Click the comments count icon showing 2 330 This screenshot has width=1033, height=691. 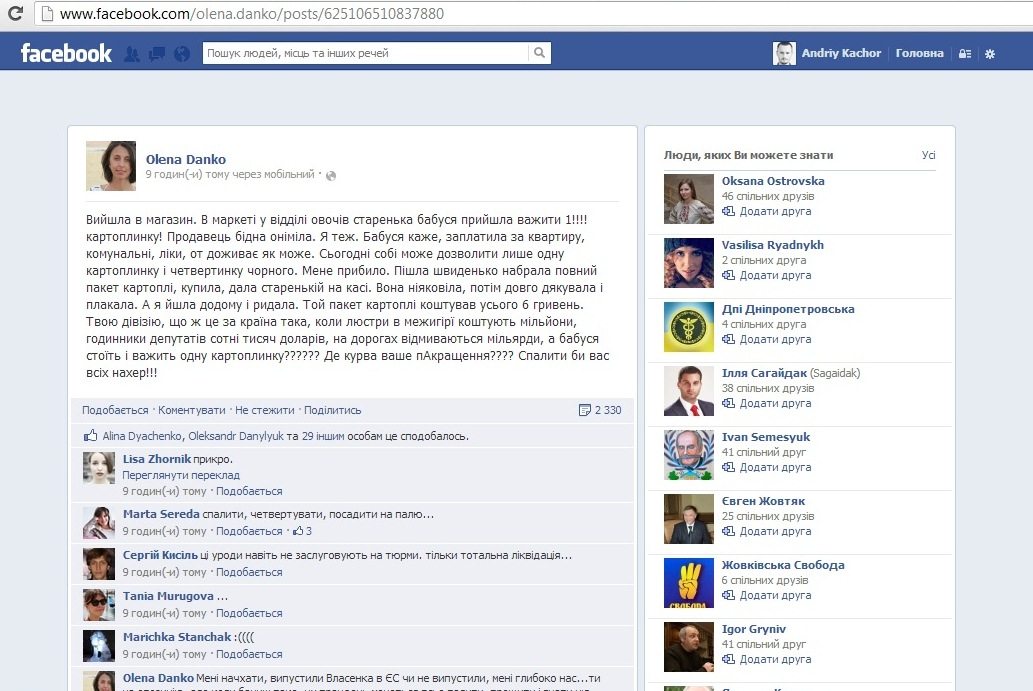pos(584,410)
